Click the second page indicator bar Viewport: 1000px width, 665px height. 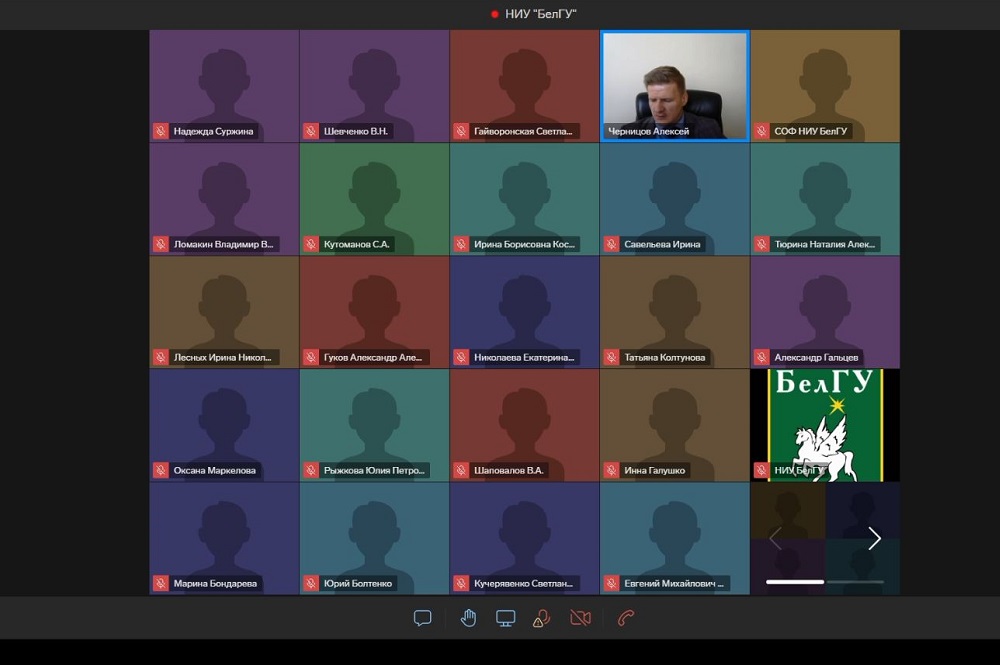[x=855, y=581]
